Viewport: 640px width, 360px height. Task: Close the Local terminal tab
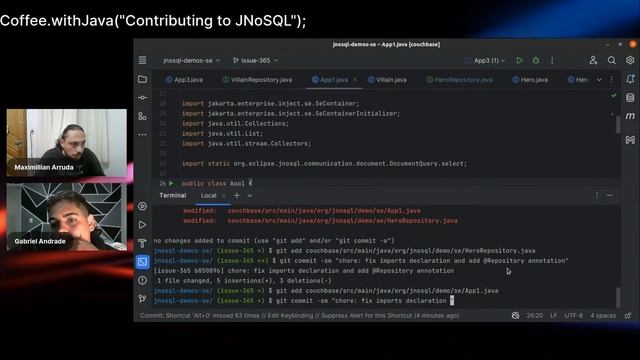[223, 196]
